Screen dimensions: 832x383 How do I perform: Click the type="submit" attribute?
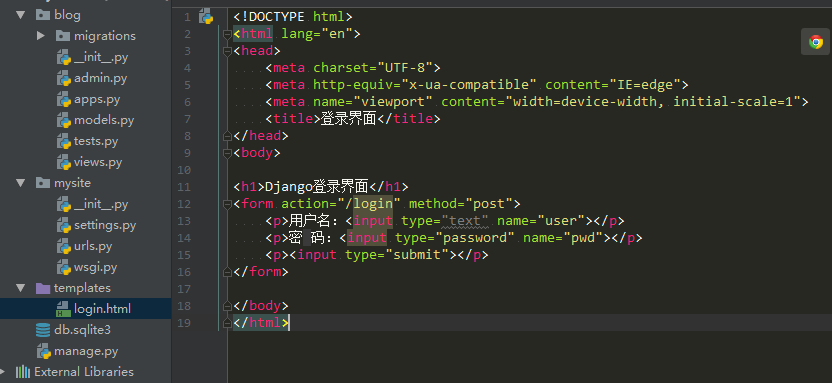(x=397, y=255)
